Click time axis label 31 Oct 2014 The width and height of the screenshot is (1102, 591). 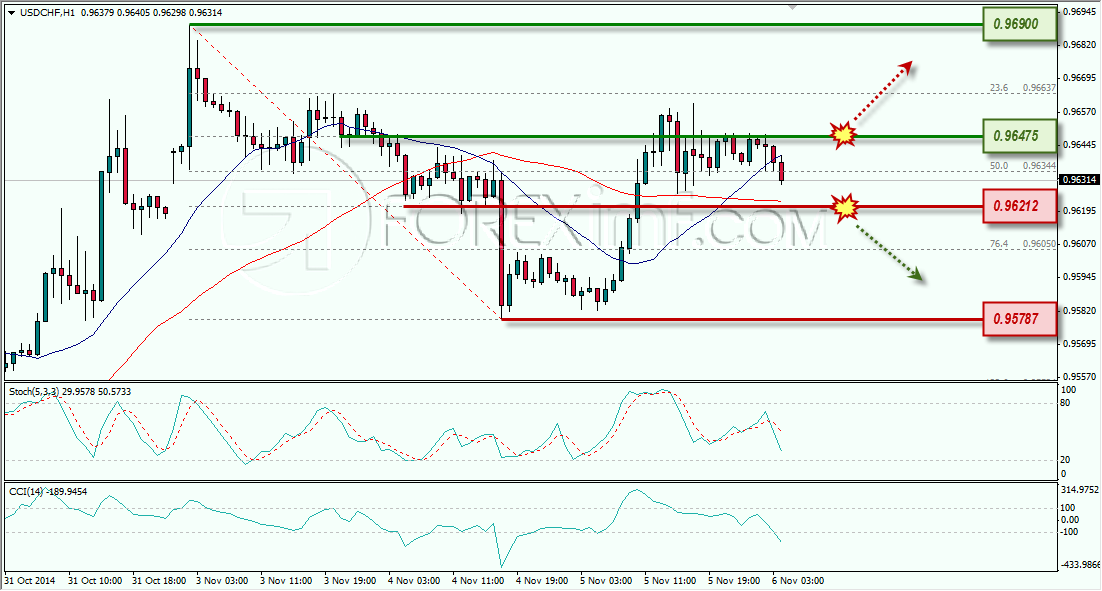click(30, 580)
